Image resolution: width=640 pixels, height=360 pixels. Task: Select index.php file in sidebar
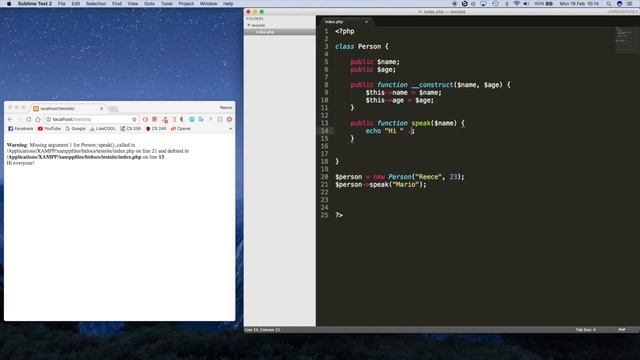coord(280,32)
